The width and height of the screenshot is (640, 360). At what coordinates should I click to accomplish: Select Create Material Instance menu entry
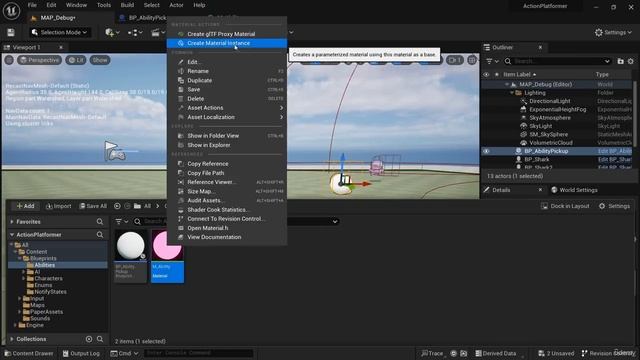227,43
